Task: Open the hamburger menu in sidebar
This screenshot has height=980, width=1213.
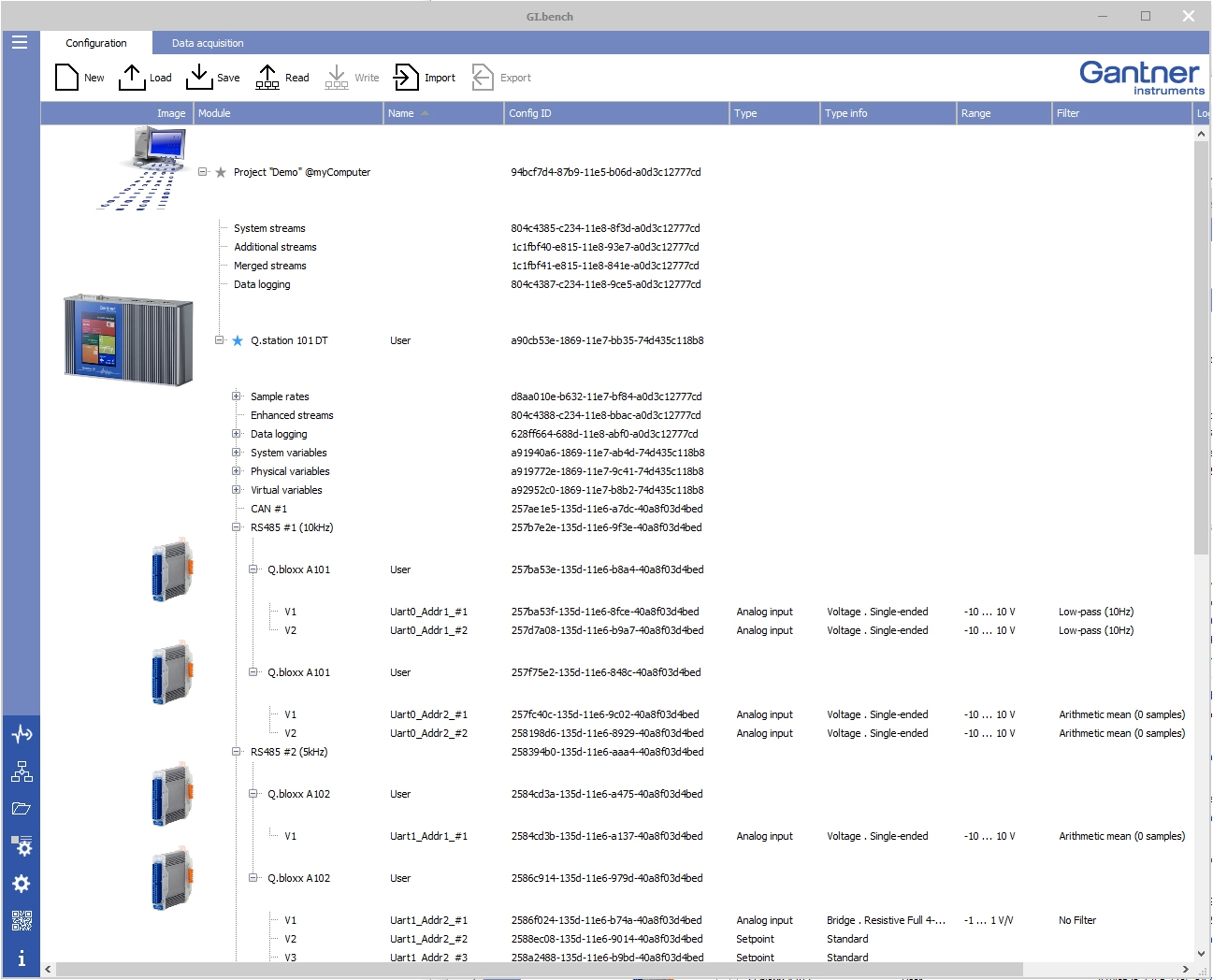Action: click(x=20, y=42)
